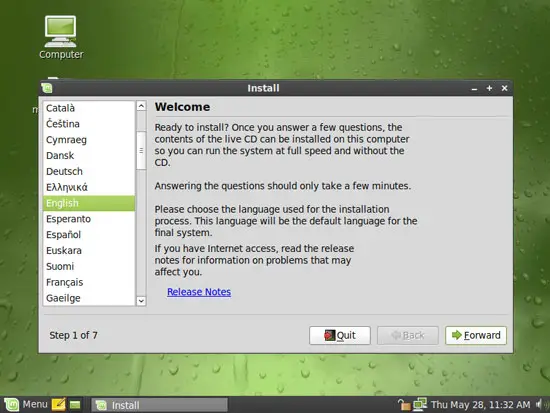Open the Computer desktop icon
This screenshot has height=413, width=550.
pyautogui.click(x=61, y=37)
